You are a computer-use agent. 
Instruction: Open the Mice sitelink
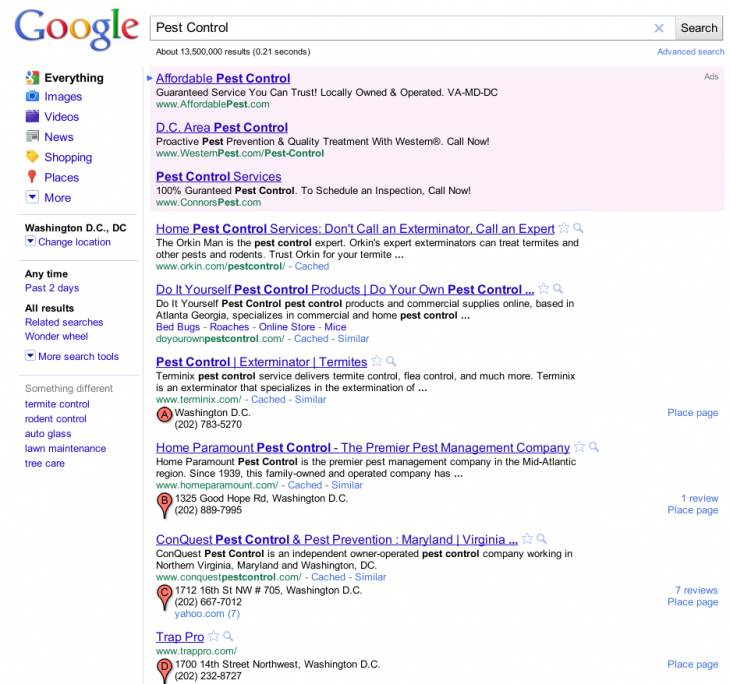[x=335, y=327]
